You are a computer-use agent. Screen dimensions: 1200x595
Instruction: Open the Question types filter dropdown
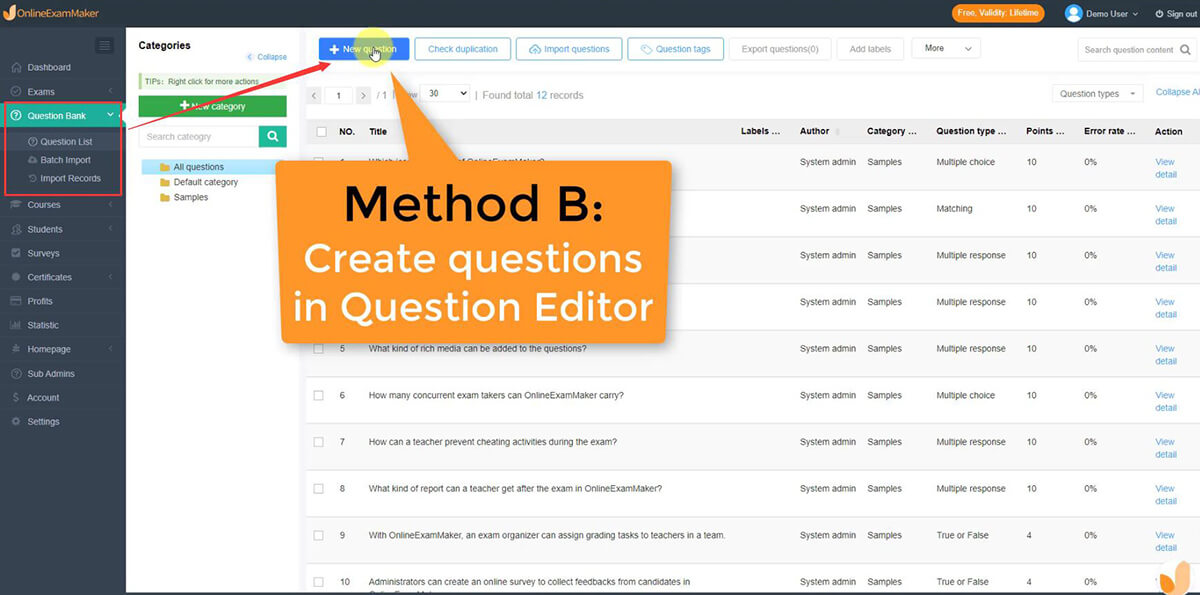(x=1097, y=93)
